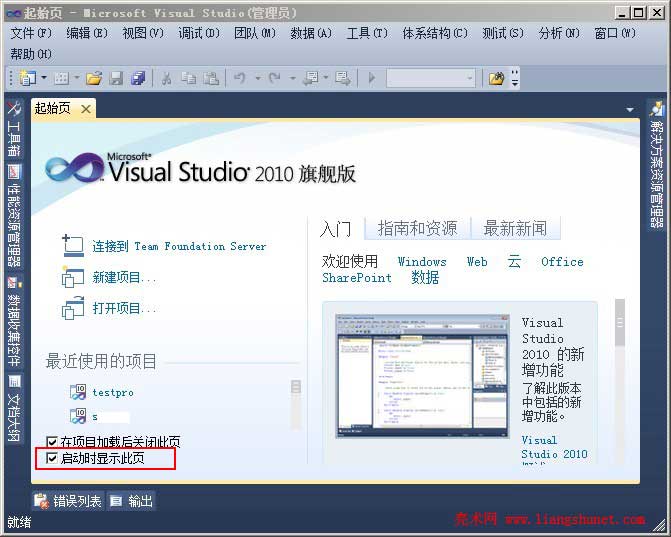Switch to the 入门 tab
The height and width of the screenshot is (537, 671).
[x=336, y=229]
